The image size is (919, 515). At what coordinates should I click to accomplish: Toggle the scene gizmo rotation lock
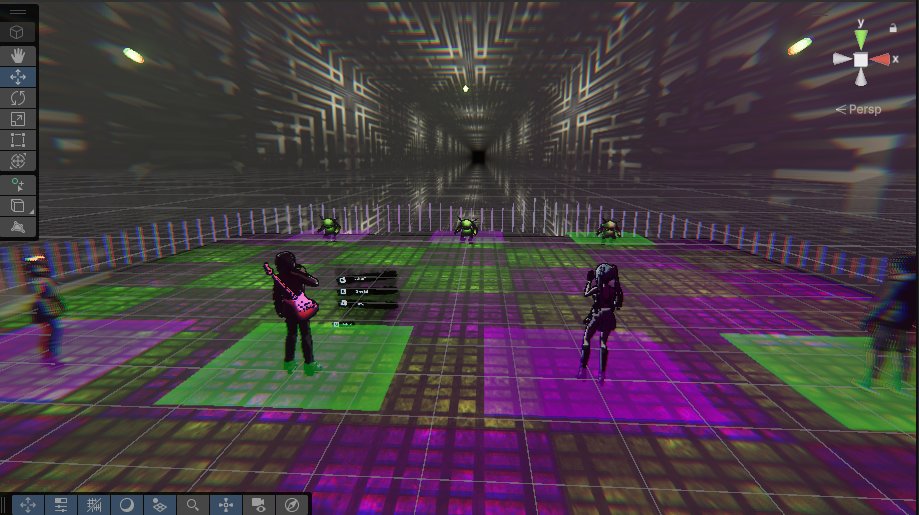click(x=893, y=28)
